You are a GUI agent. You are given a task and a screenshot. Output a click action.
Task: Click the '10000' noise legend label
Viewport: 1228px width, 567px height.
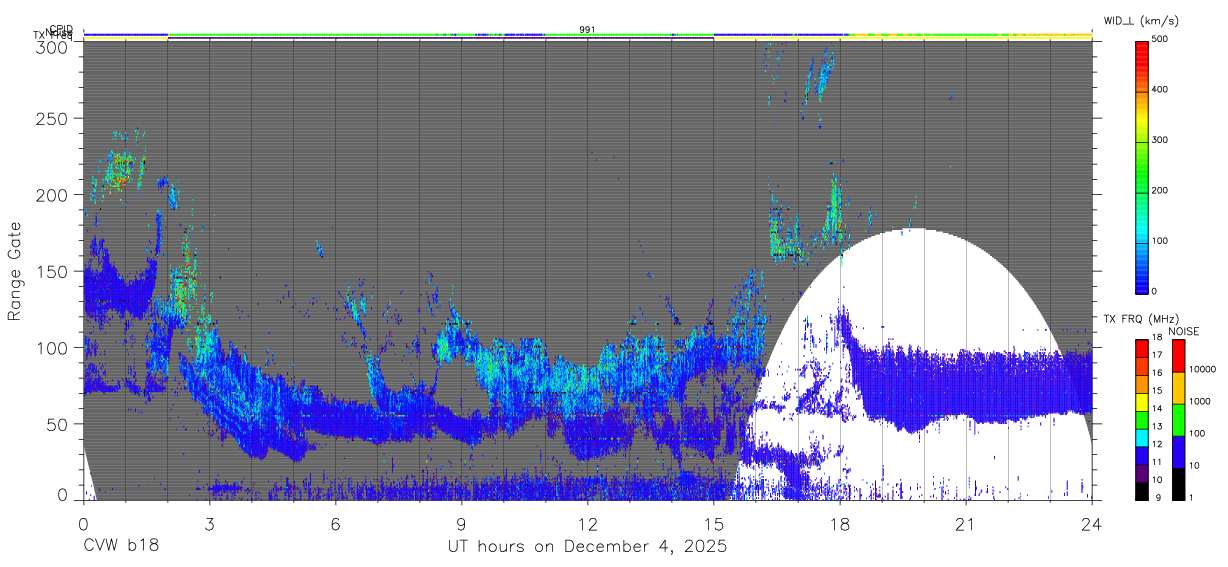click(x=1202, y=370)
